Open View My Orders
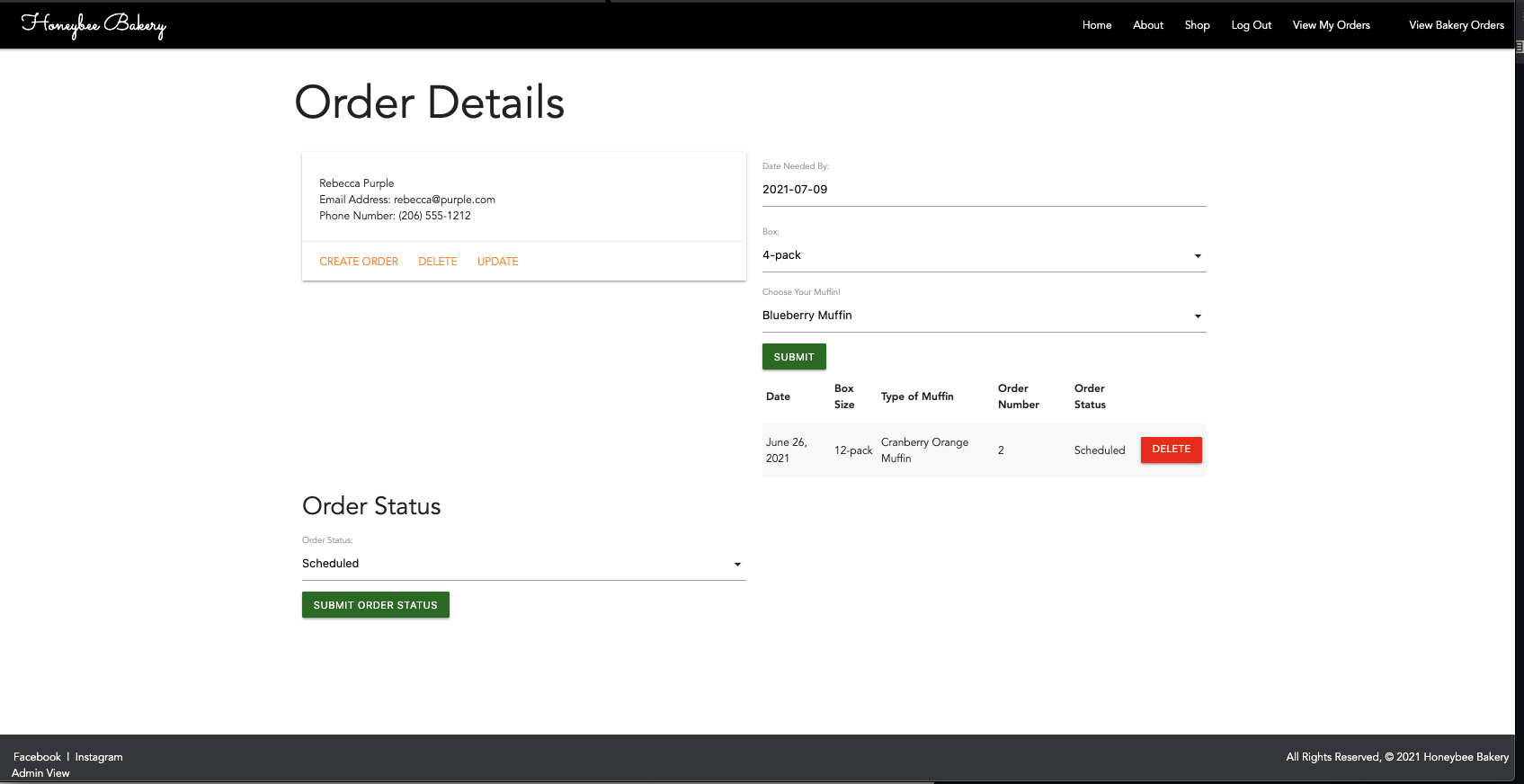The image size is (1524, 784). point(1332,25)
